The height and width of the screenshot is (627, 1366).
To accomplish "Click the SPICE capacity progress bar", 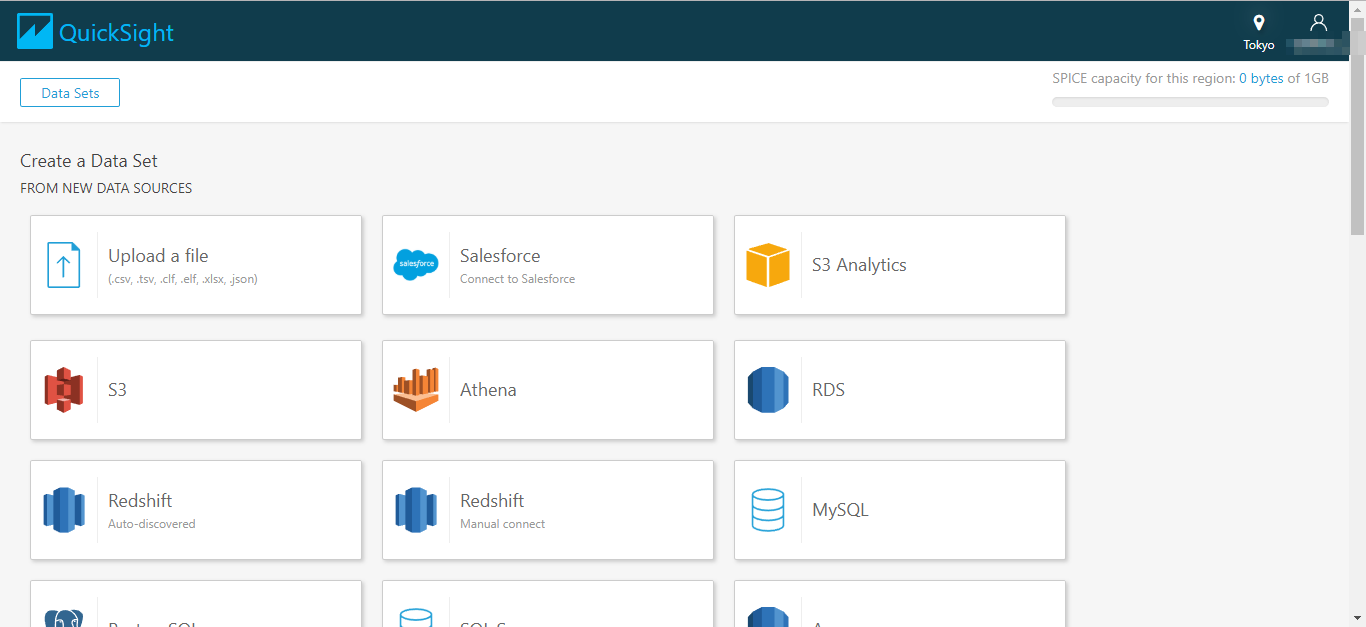I will click(x=1189, y=99).
